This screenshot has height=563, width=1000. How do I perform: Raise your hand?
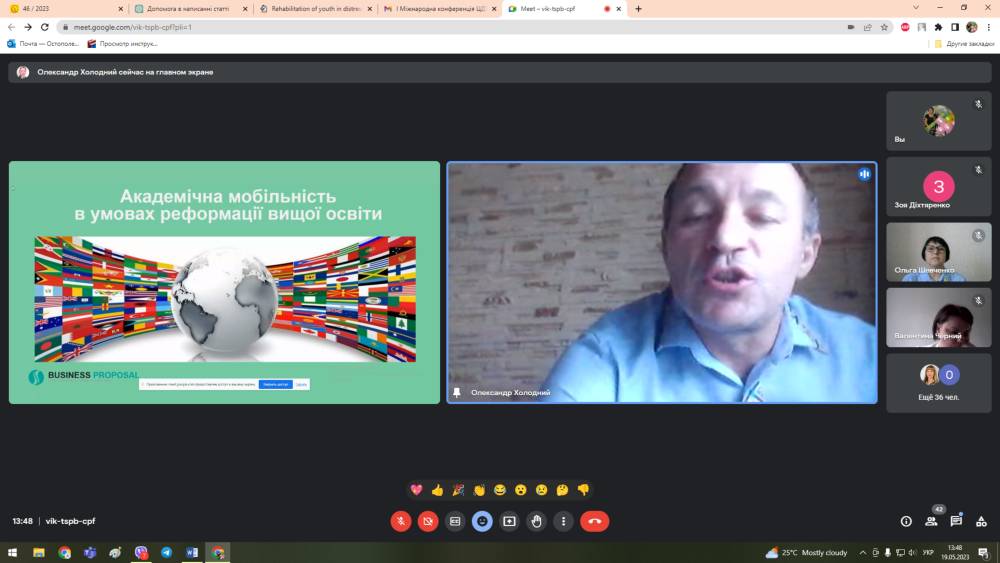coord(537,521)
